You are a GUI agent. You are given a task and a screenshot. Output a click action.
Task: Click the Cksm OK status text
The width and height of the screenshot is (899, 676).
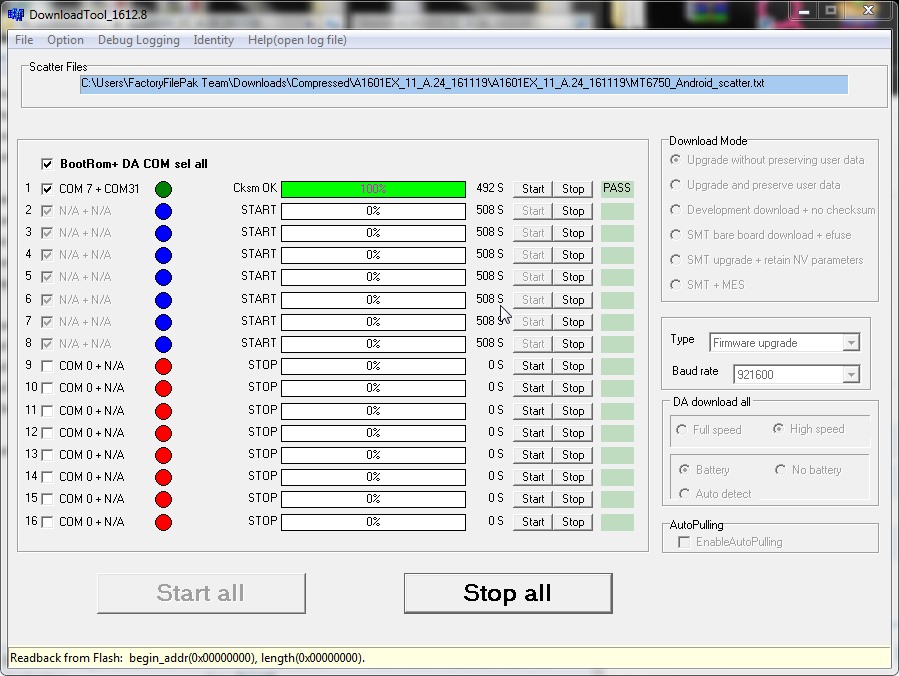(255, 188)
